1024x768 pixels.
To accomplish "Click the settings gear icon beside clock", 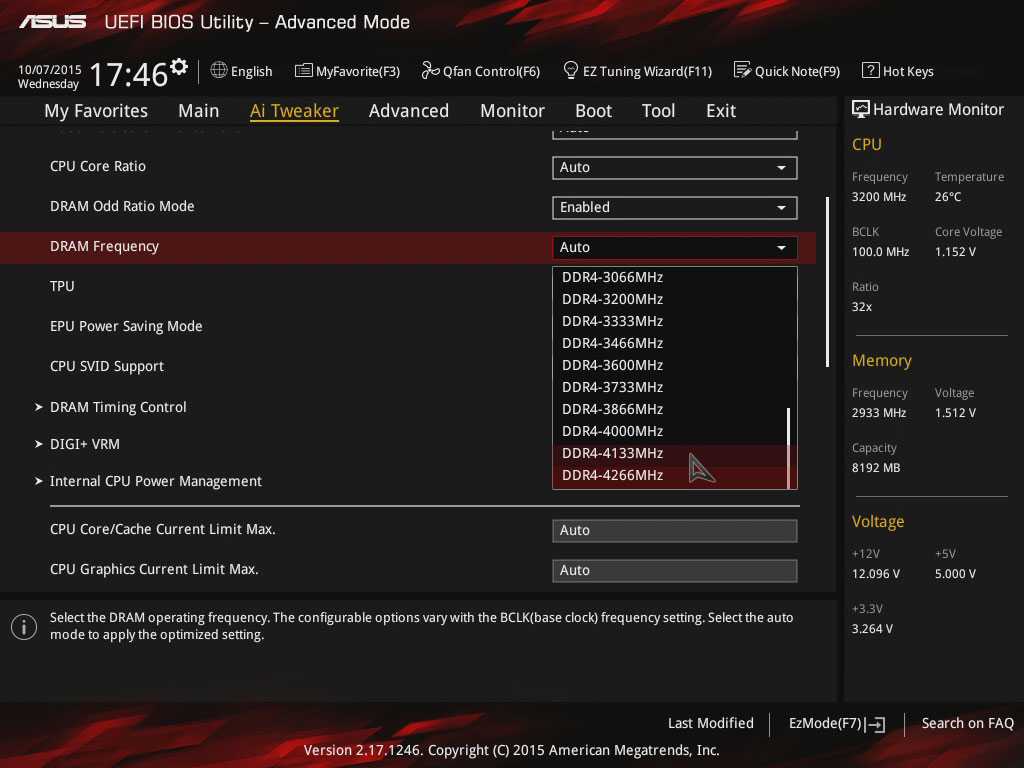I will tap(179, 66).
